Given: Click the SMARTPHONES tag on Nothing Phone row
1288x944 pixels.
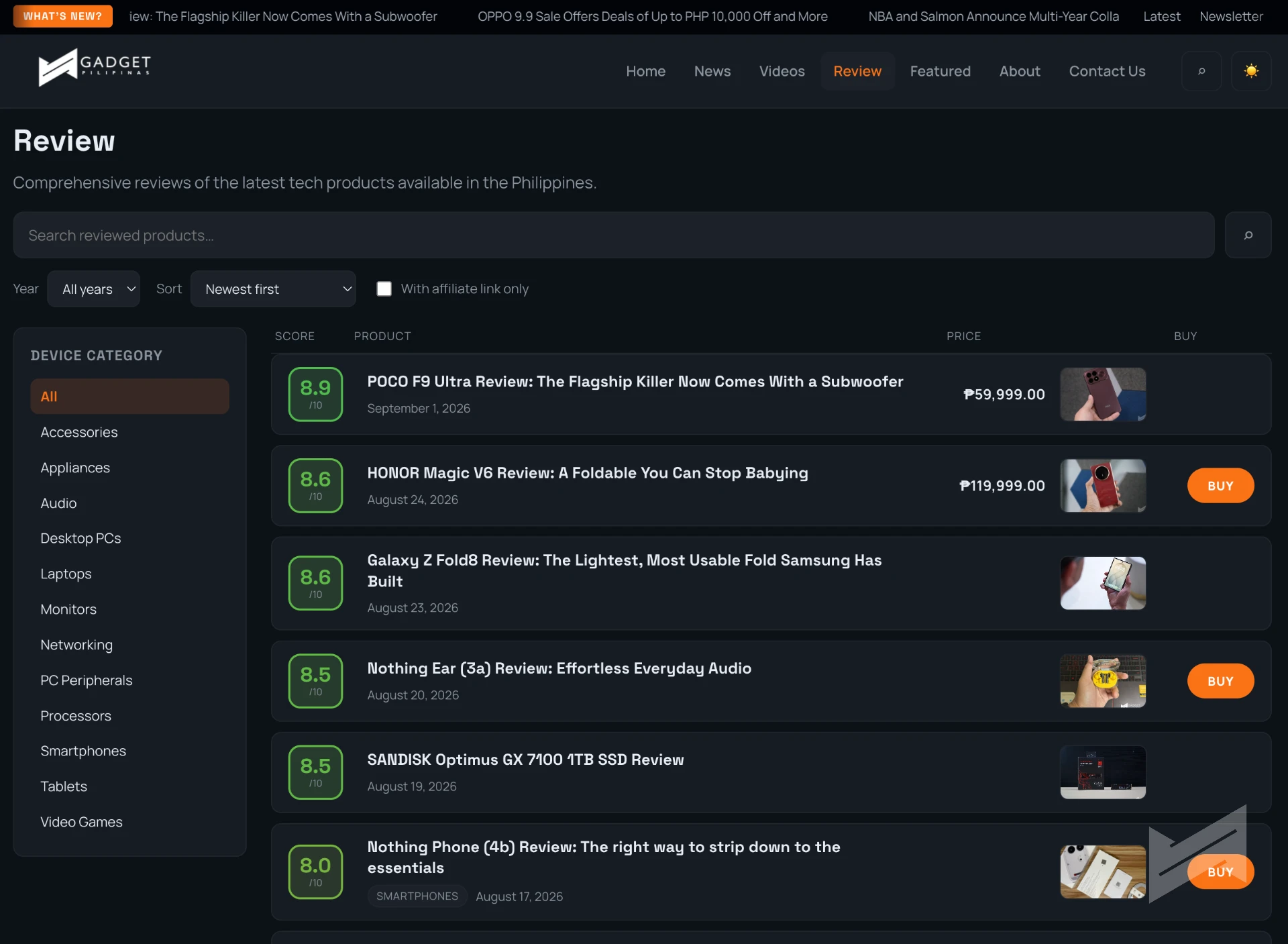Looking at the screenshot, I should pos(417,896).
